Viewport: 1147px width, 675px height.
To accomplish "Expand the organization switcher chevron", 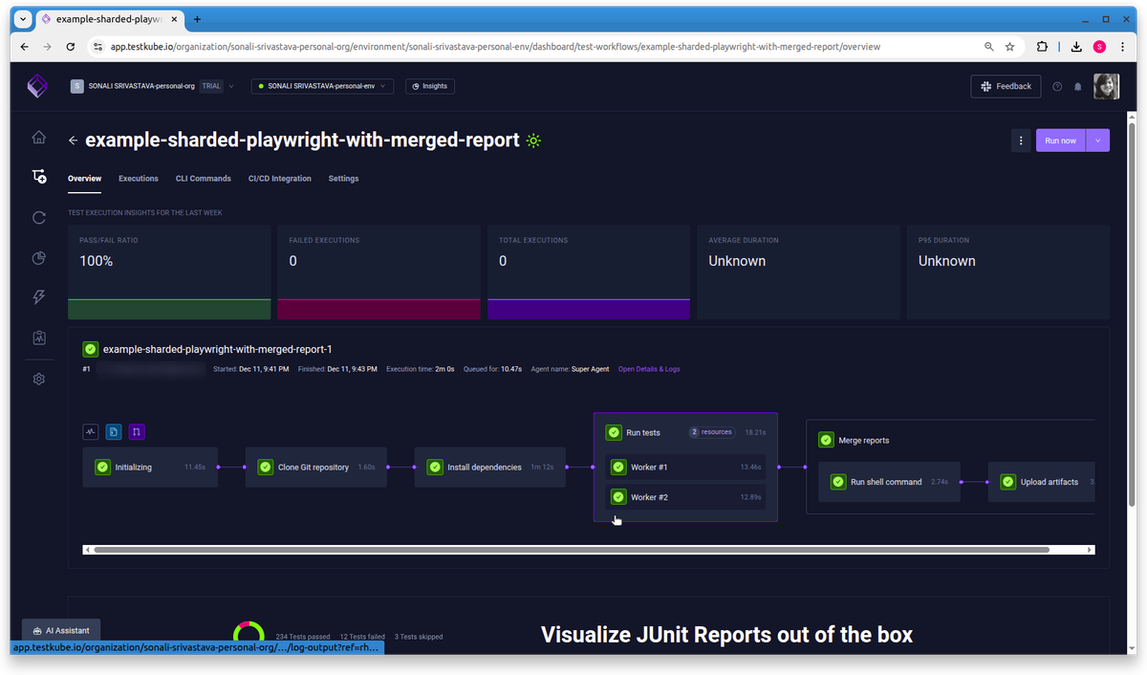I will click(x=231, y=86).
